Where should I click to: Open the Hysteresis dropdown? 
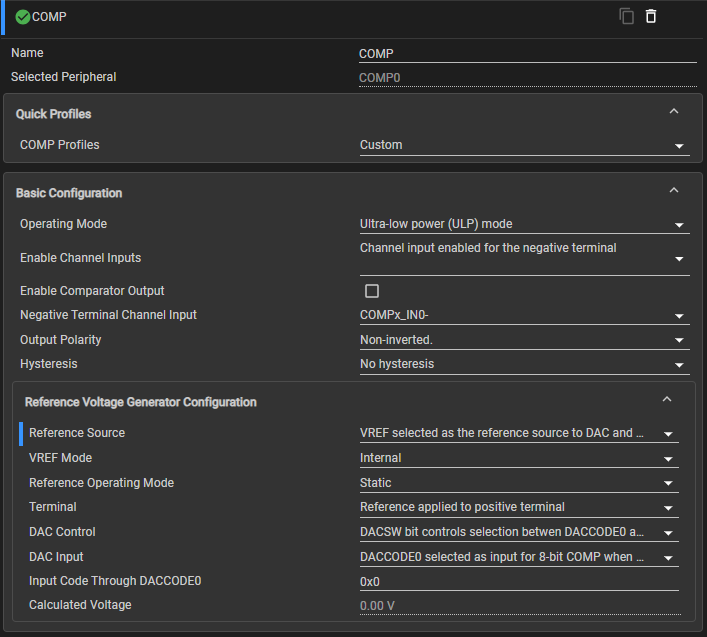524,364
